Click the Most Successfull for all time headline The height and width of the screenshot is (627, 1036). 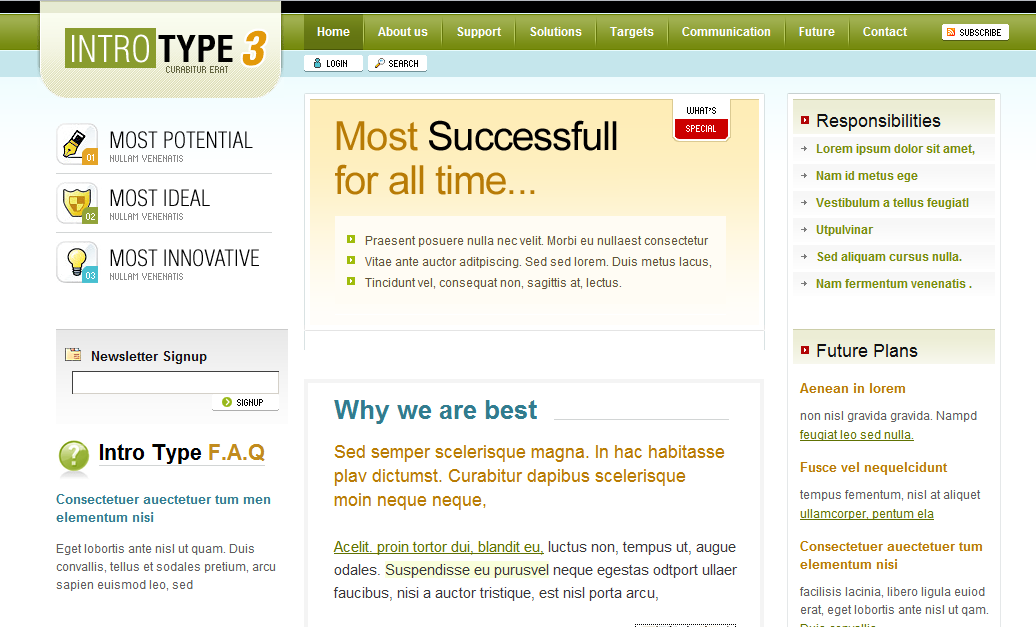(476, 158)
